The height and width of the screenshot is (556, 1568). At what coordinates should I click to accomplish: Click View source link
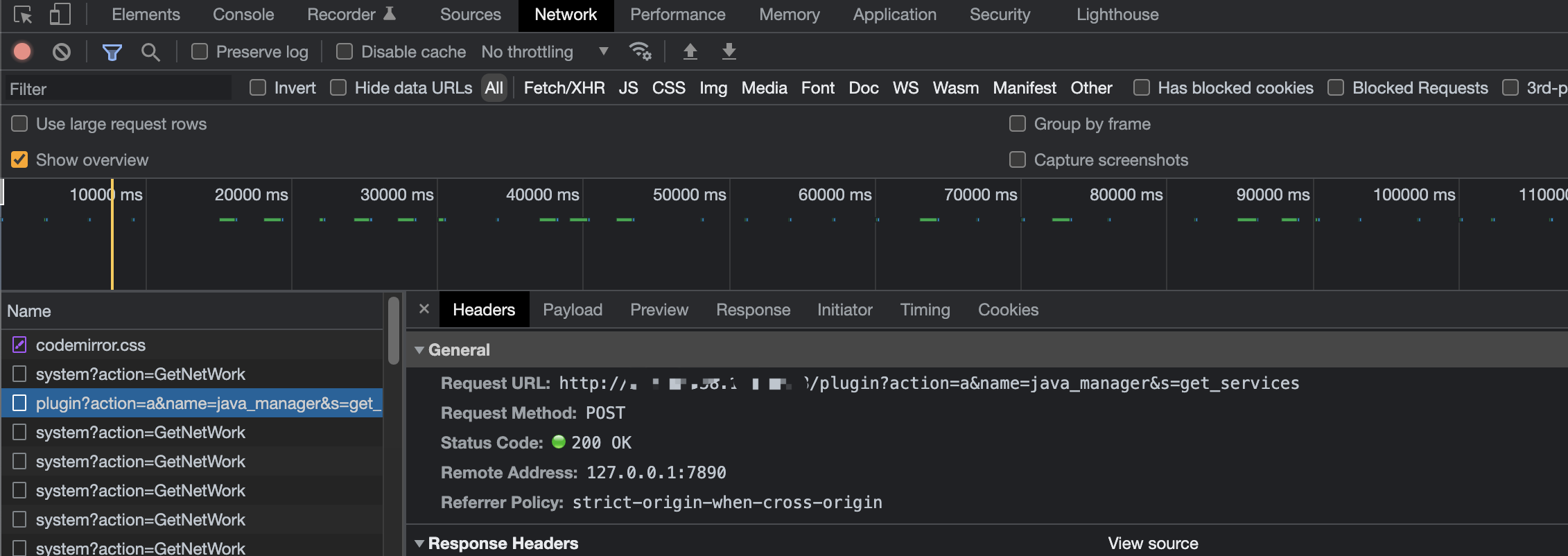point(1153,544)
